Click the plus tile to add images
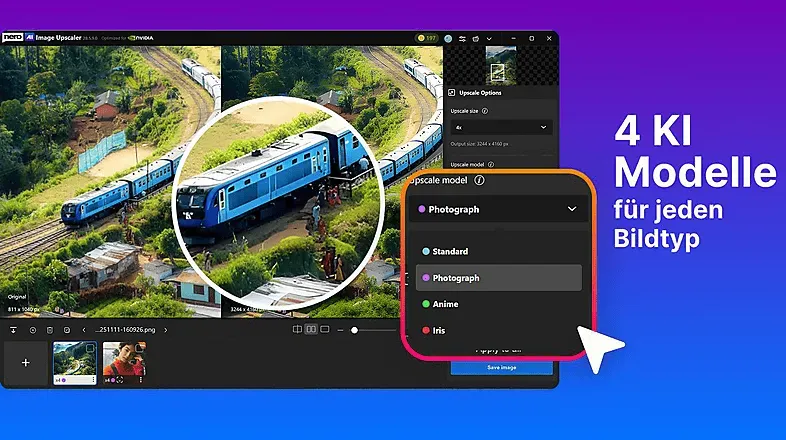 [x=26, y=362]
